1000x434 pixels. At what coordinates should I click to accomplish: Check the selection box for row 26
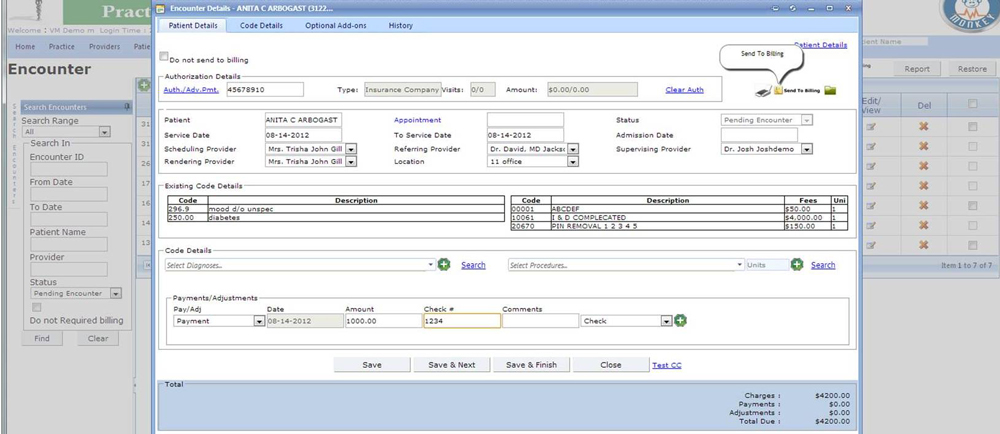coord(973,166)
